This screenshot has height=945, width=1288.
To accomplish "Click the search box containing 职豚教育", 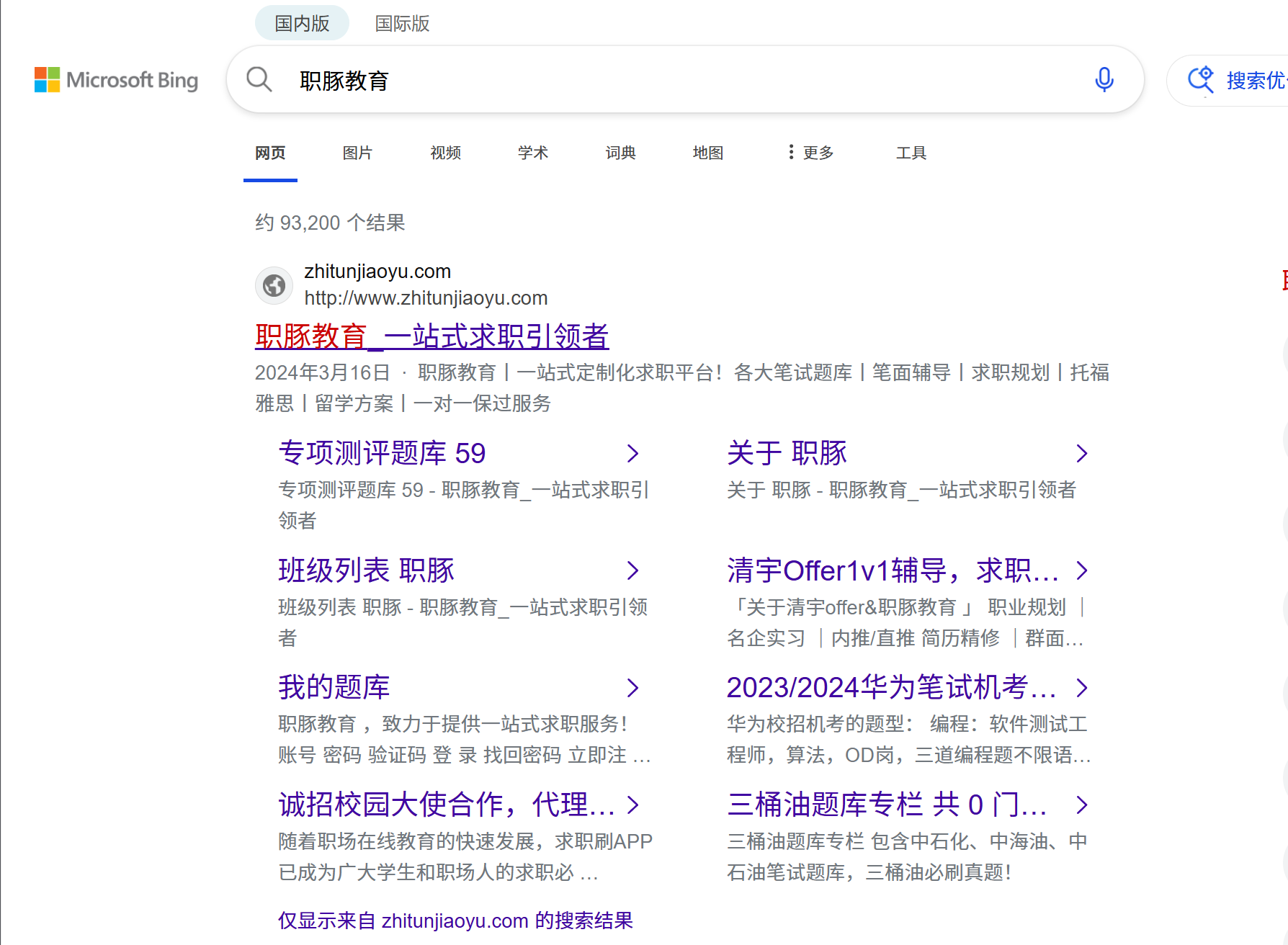I will click(x=685, y=79).
